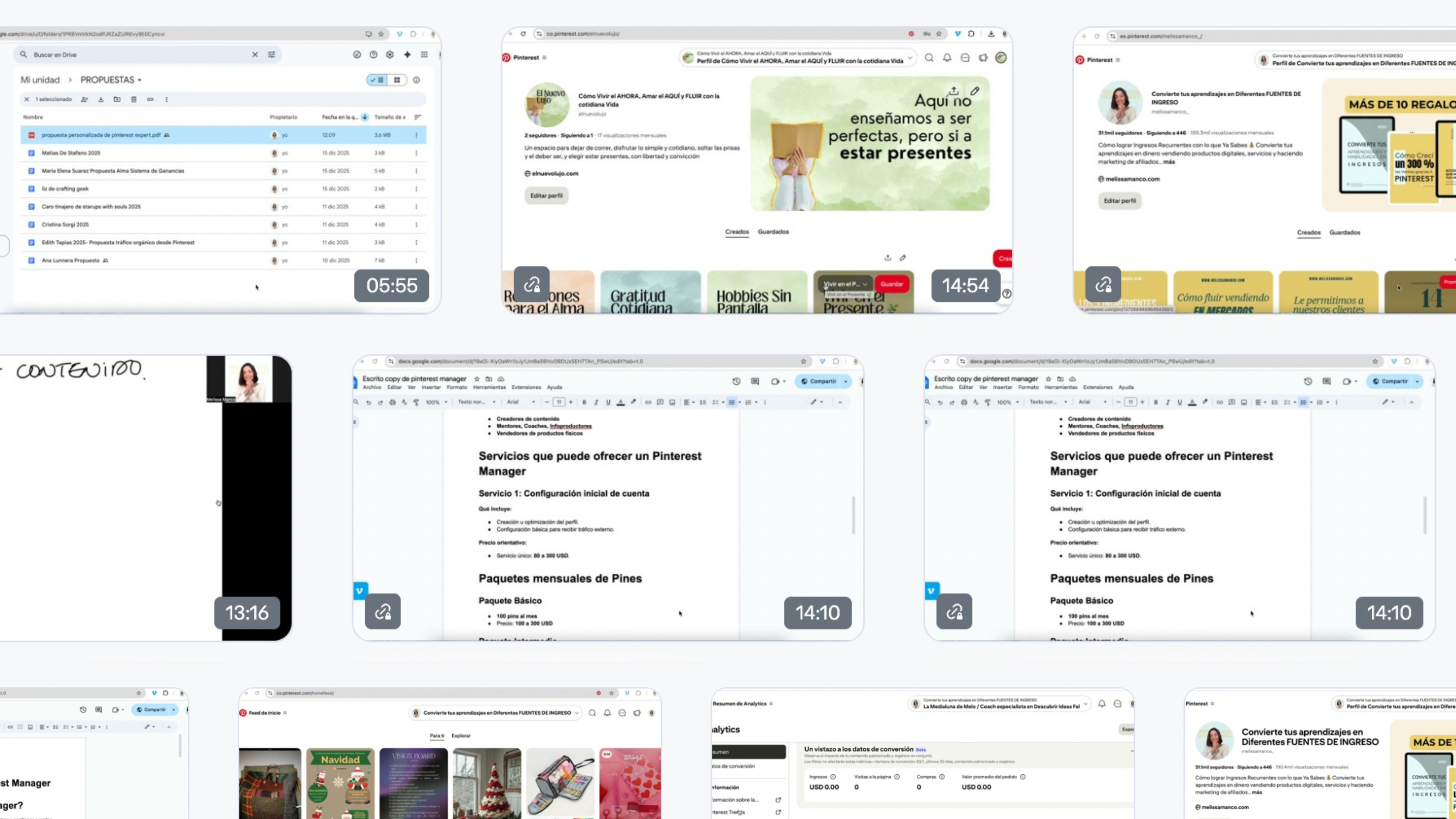Open the Arial font dropdown in Docs beside the whiteboard
The width and height of the screenshot is (1456, 819).
tap(521, 402)
